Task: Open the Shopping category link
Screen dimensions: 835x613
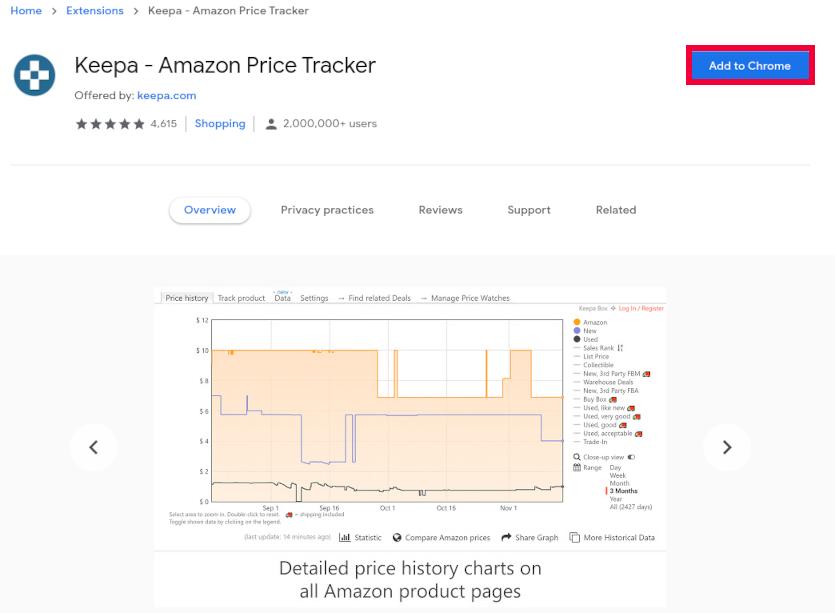Action: [220, 124]
